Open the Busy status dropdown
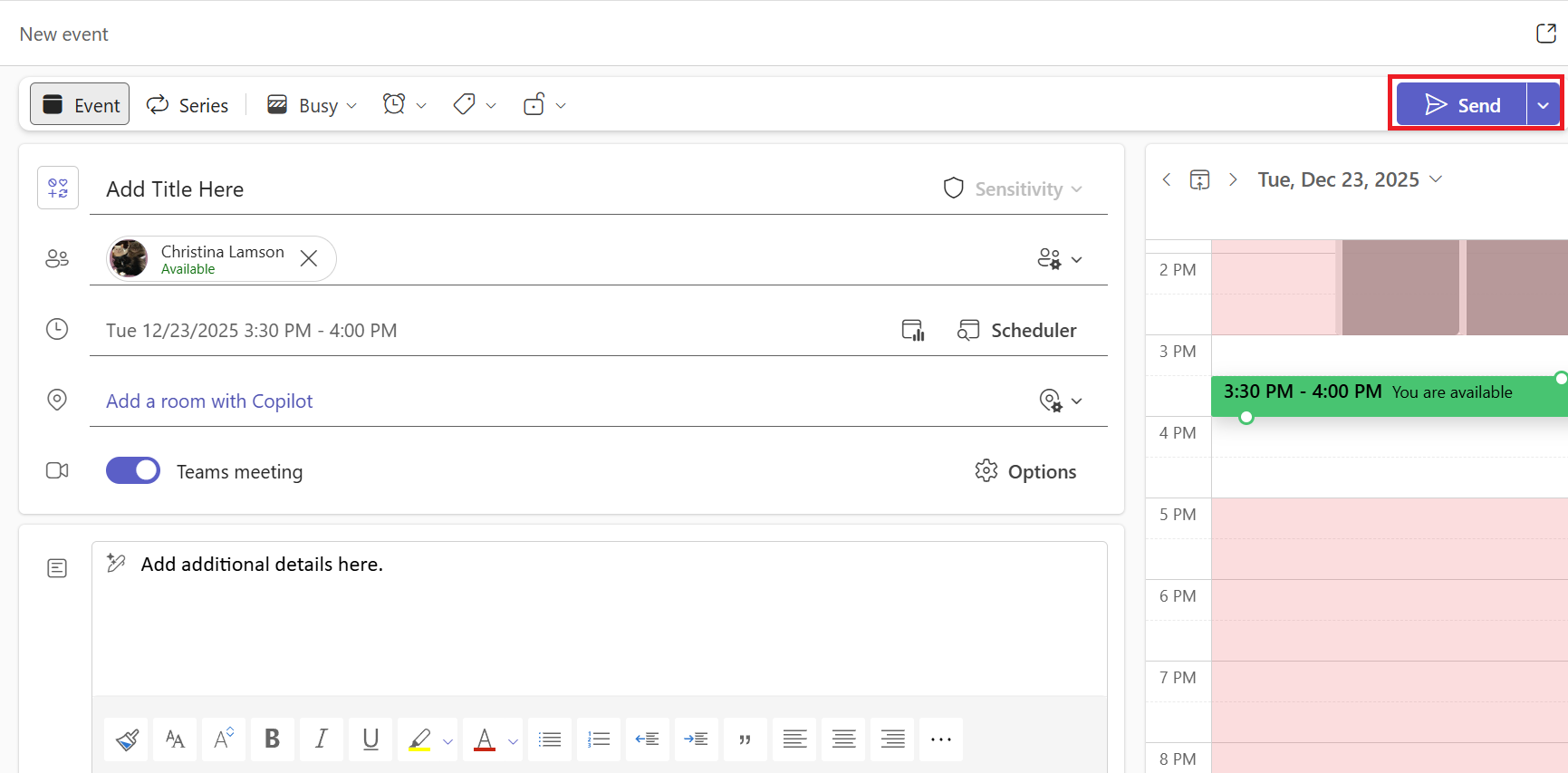Viewport: 1568px width, 773px height. click(313, 105)
